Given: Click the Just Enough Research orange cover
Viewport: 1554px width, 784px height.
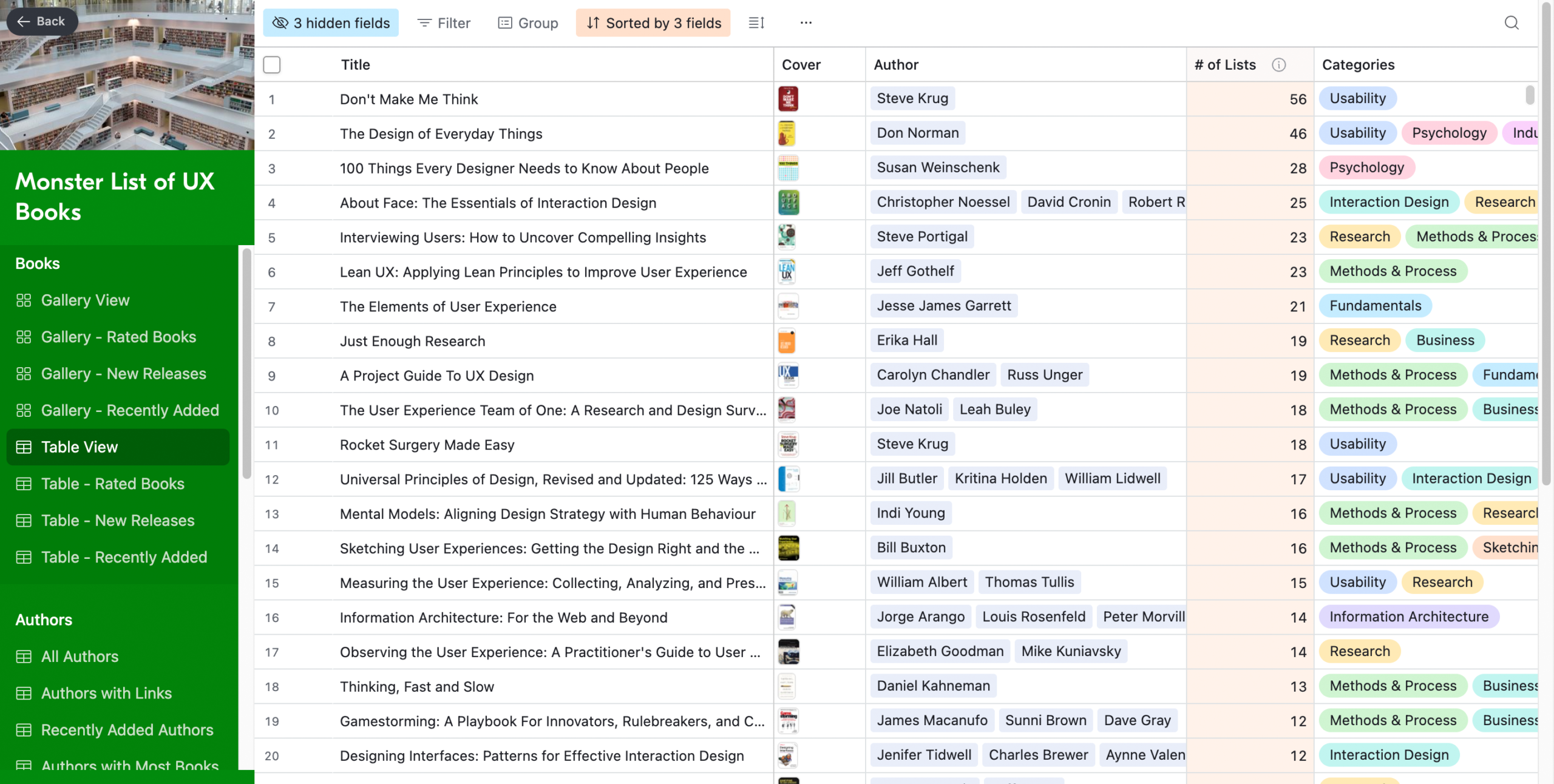Looking at the screenshot, I should click(x=787, y=341).
